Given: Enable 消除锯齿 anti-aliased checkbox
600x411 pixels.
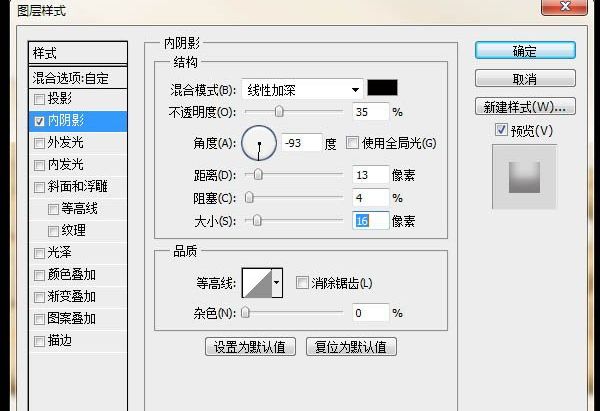Looking at the screenshot, I should point(302,283).
